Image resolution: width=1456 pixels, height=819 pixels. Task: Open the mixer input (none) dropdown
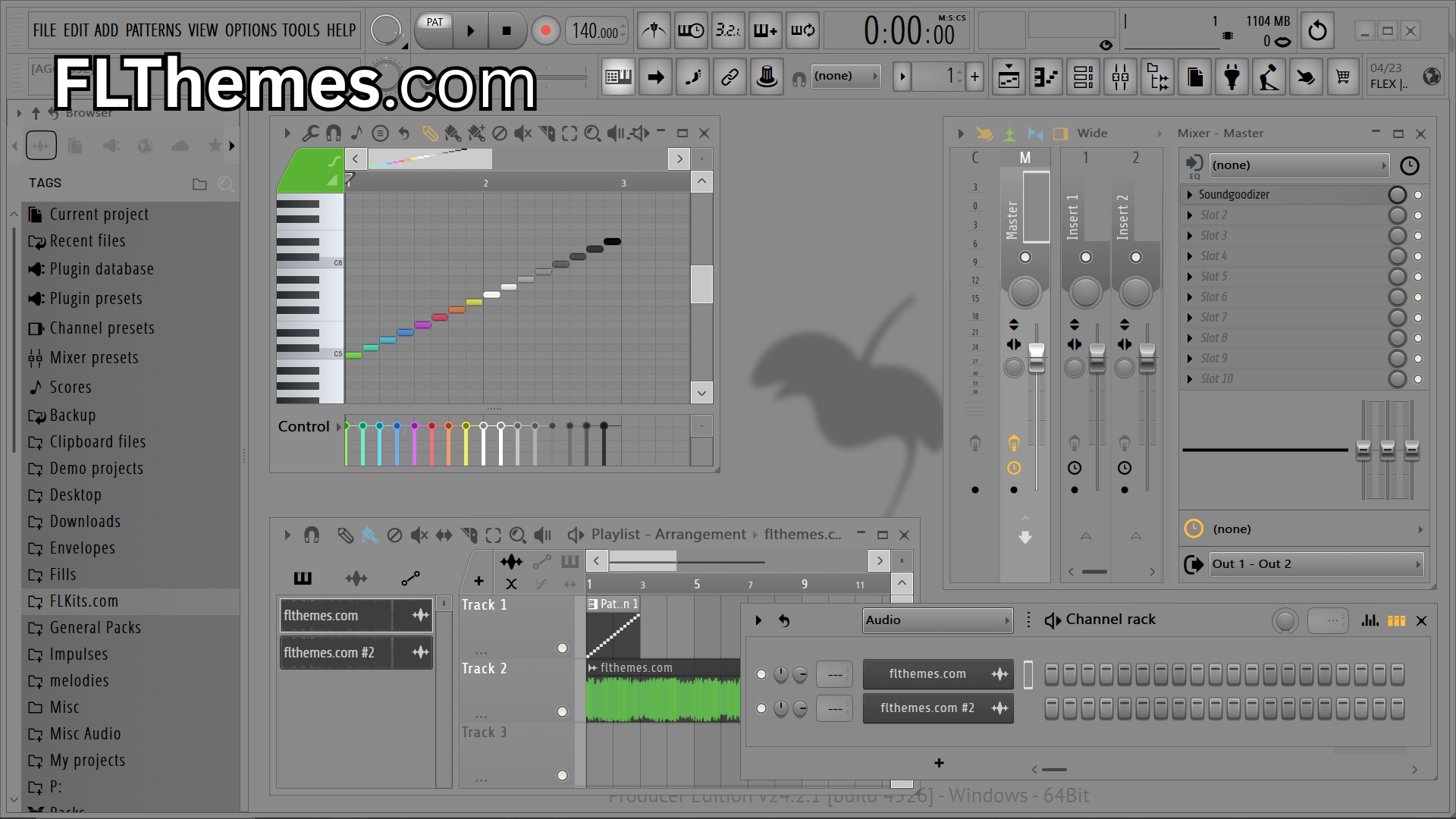(x=1298, y=165)
